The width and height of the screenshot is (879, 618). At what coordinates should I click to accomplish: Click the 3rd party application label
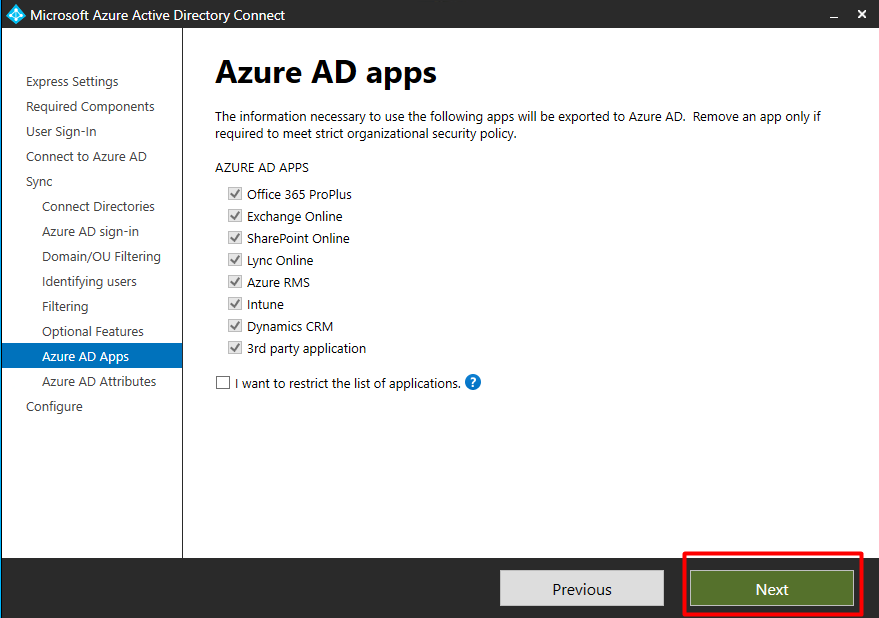(x=307, y=349)
